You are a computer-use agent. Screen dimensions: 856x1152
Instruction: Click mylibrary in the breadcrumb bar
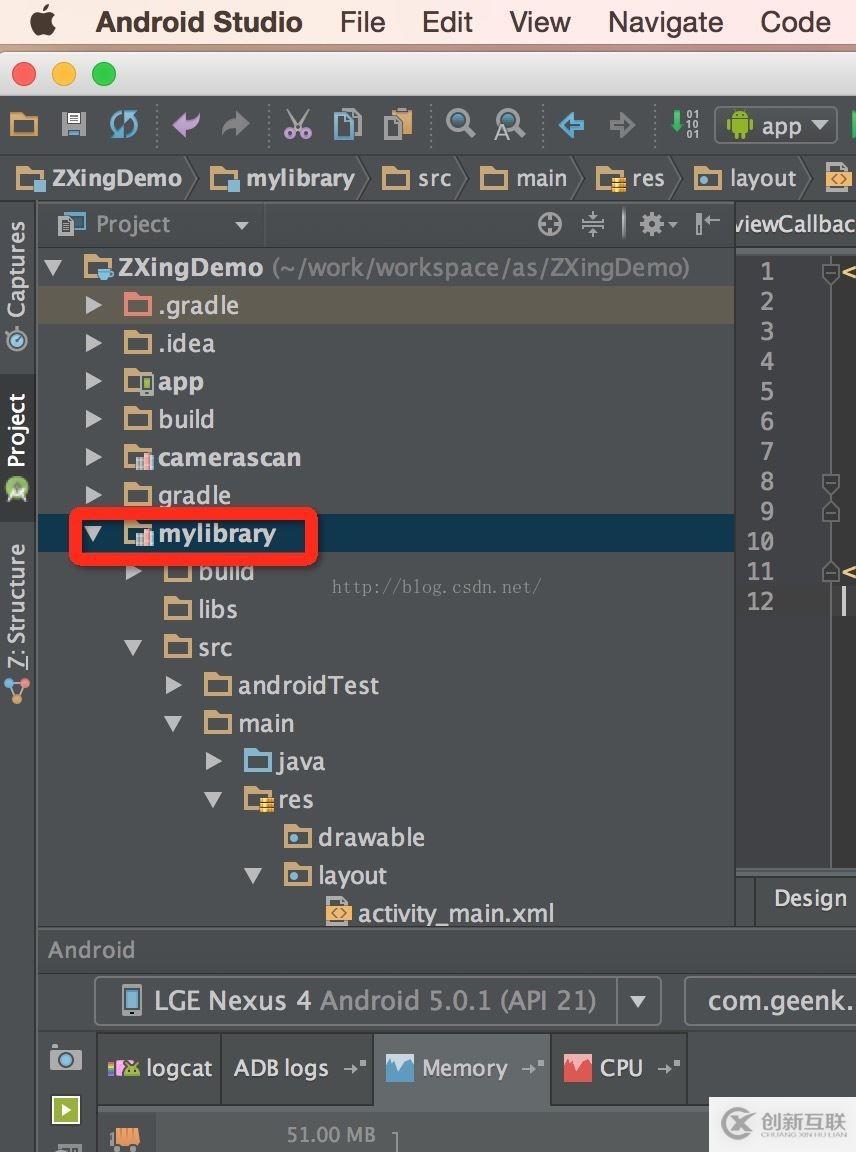click(283, 179)
